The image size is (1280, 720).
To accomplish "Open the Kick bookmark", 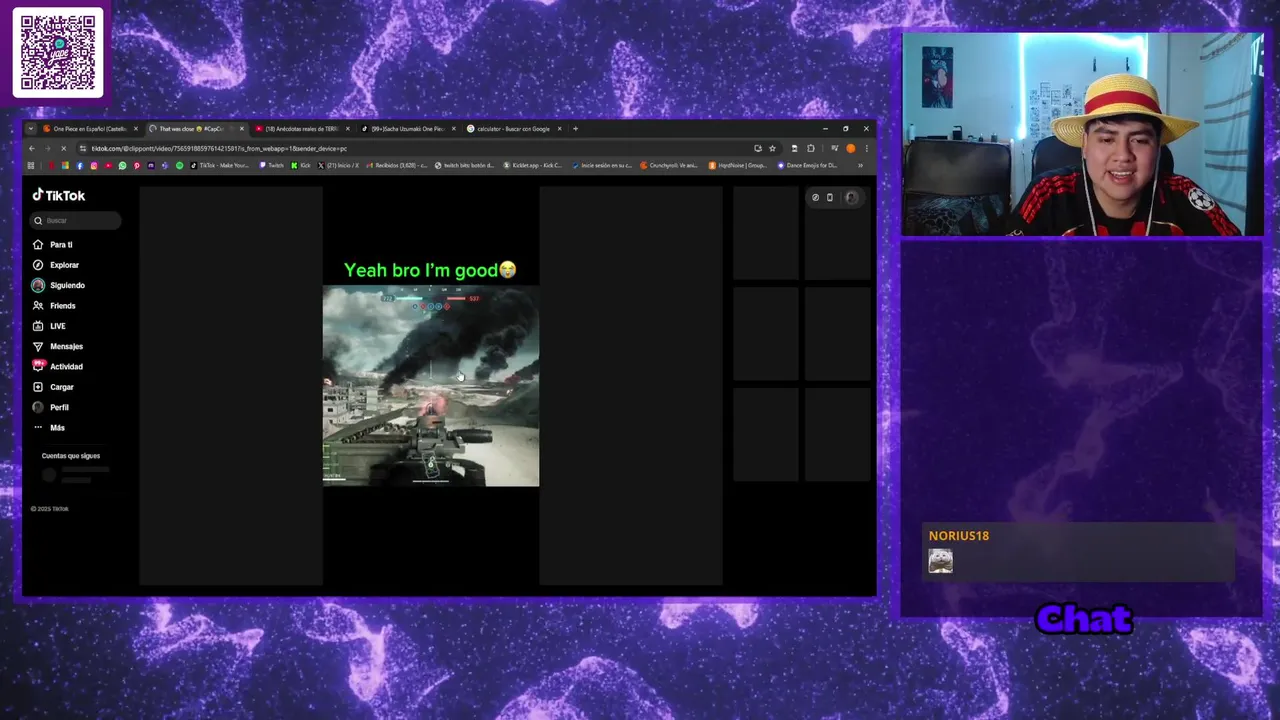I will [302, 165].
